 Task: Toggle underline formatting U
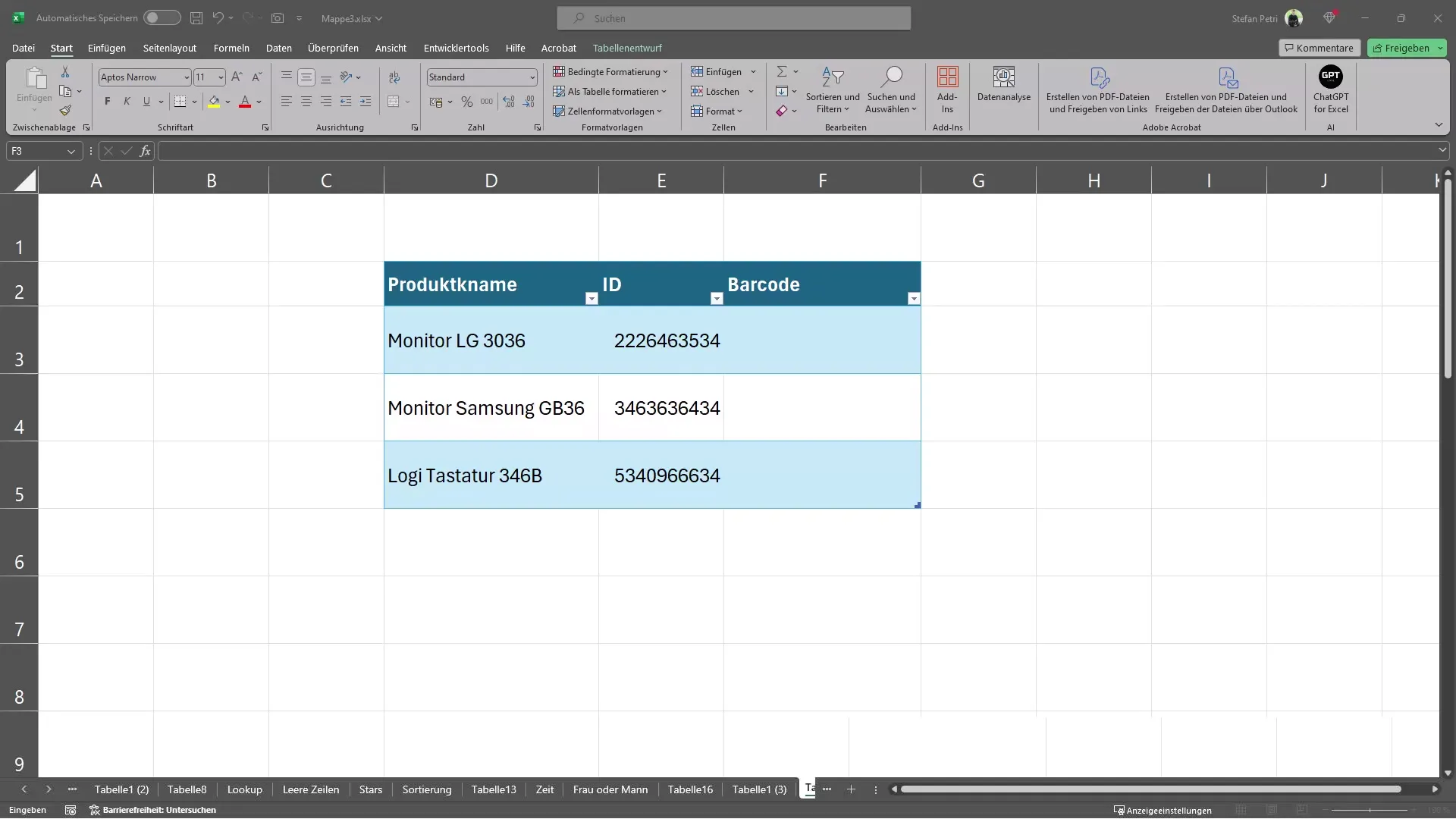tap(146, 102)
